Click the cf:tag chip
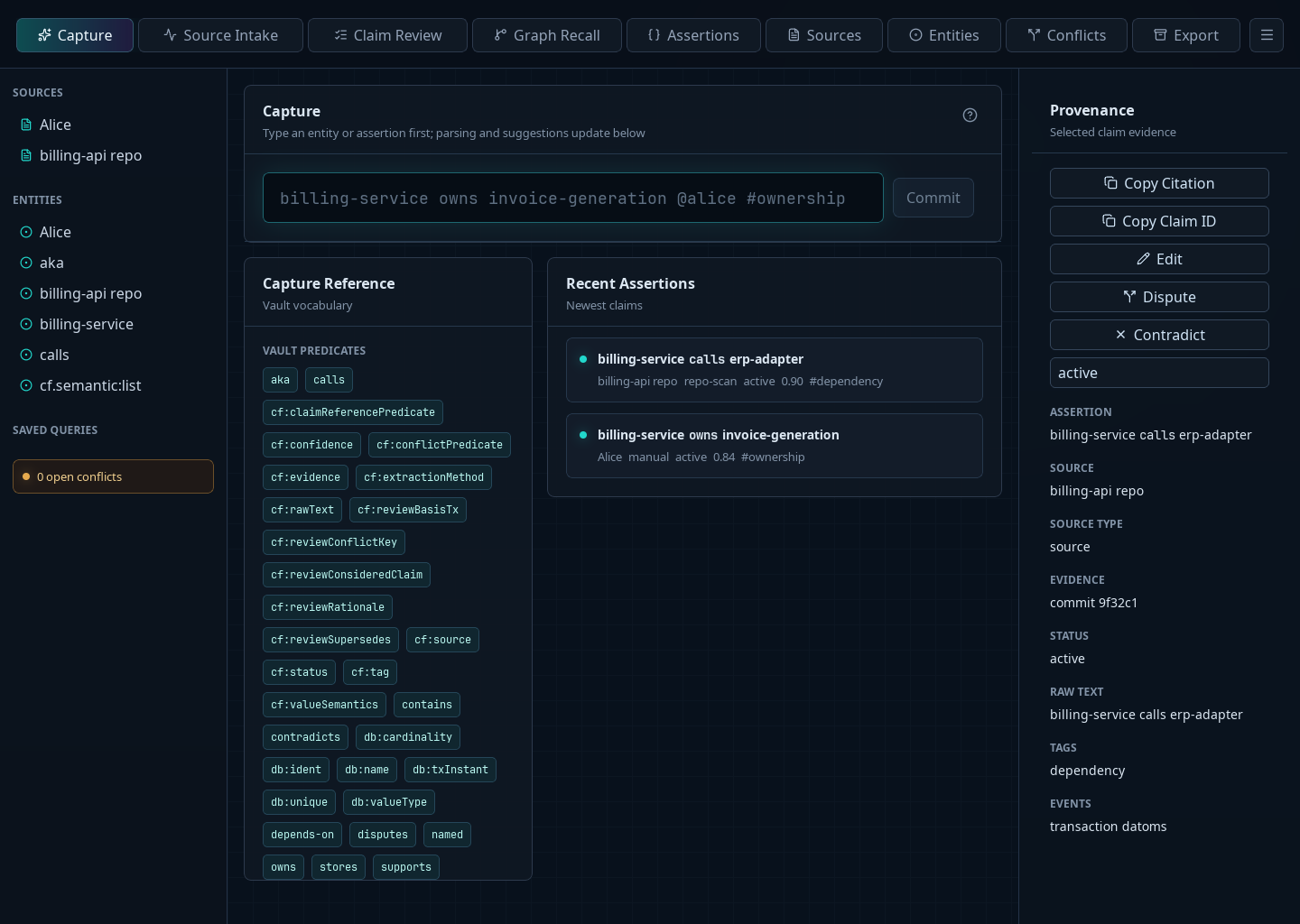The height and width of the screenshot is (924, 1300). click(x=370, y=672)
